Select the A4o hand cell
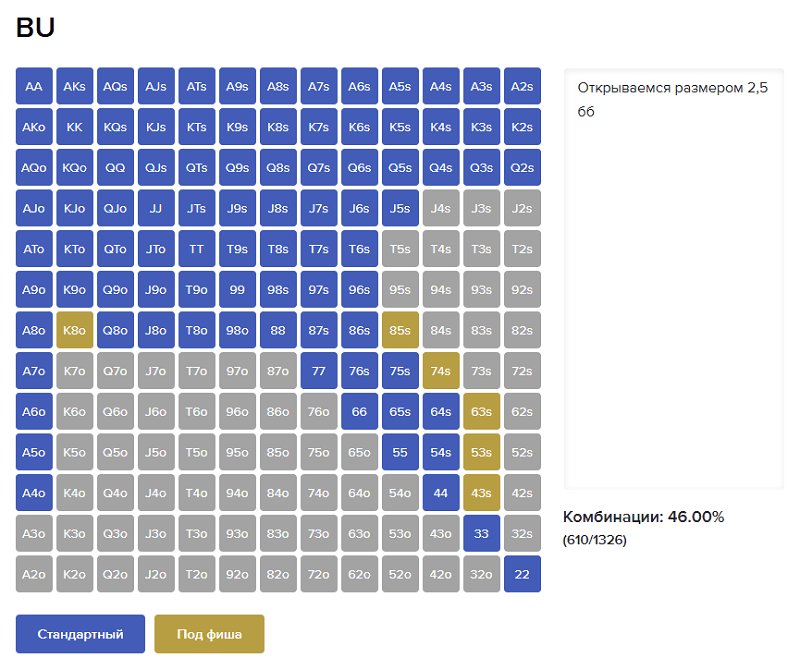The width and height of the screenshot is (800, 670). tap(34, 493)
